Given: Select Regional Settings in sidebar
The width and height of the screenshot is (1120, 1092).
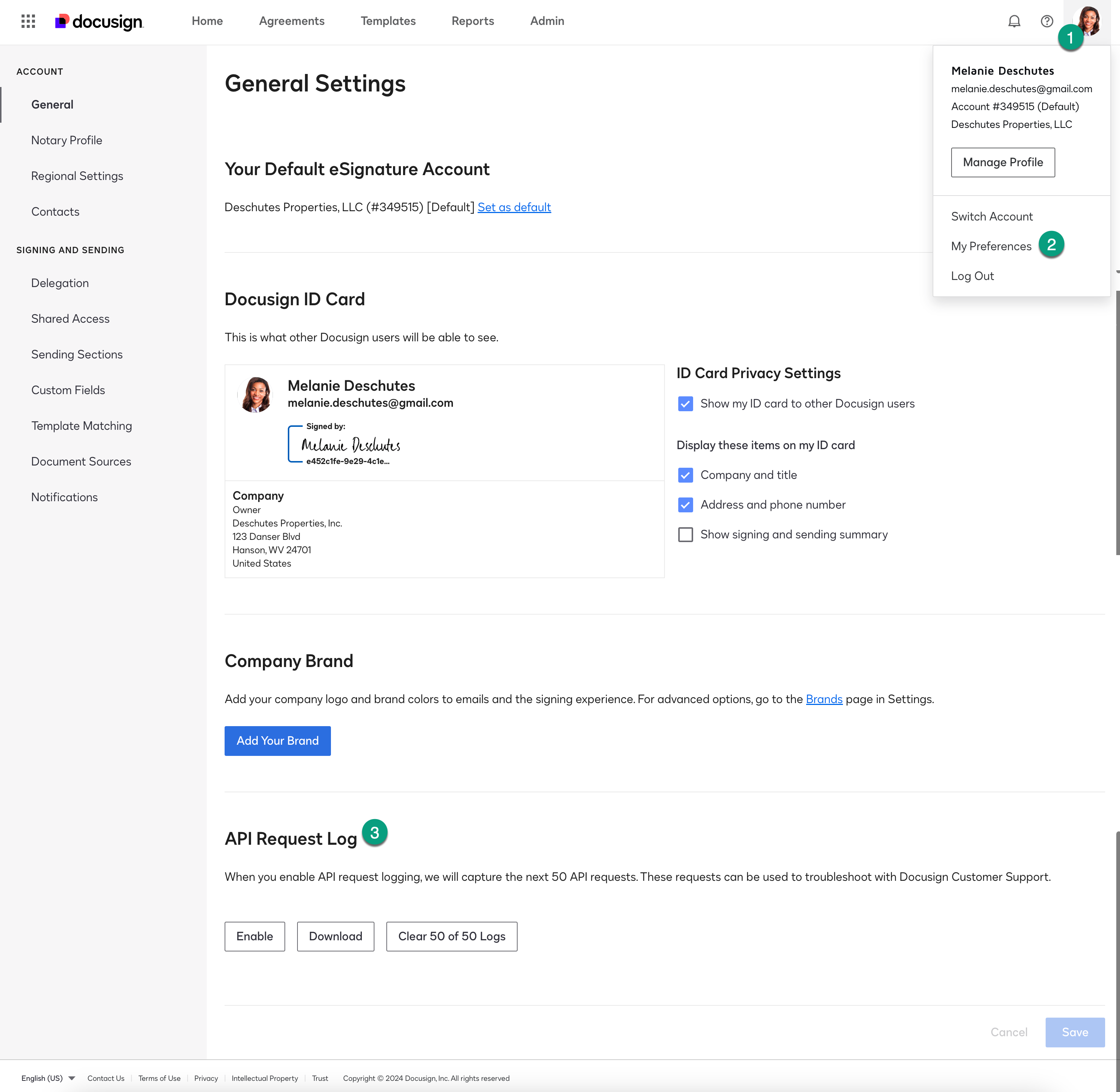Looking at the screenshot, I should pyautogui.click(x=77, y=176).
